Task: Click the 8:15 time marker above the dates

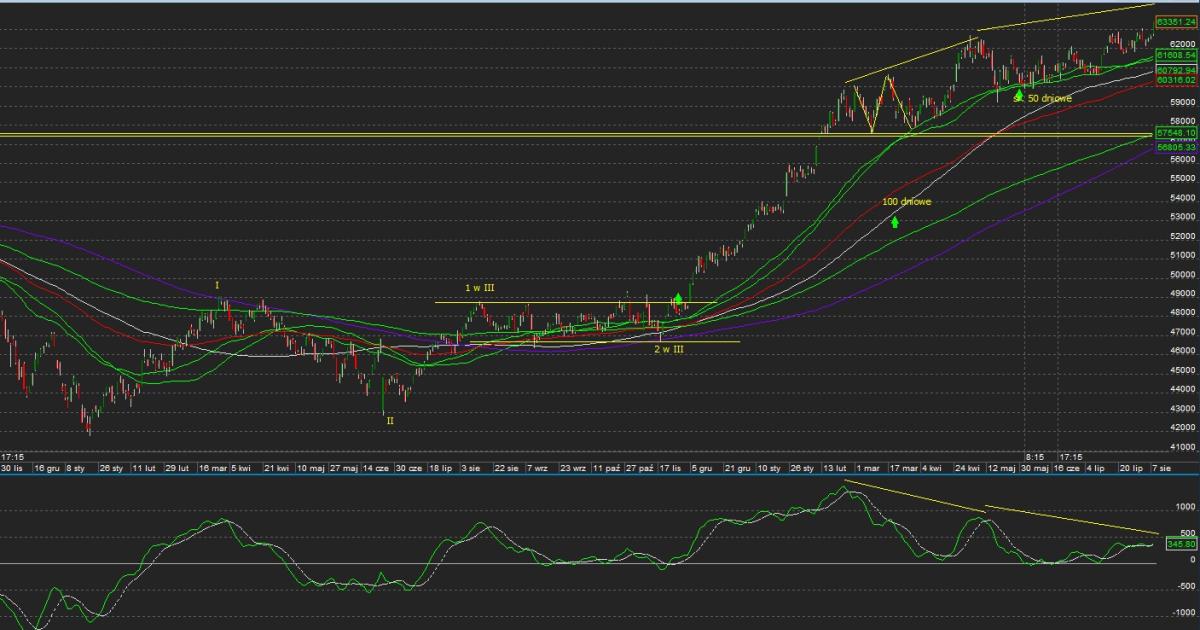Action: click(1035, 454)
